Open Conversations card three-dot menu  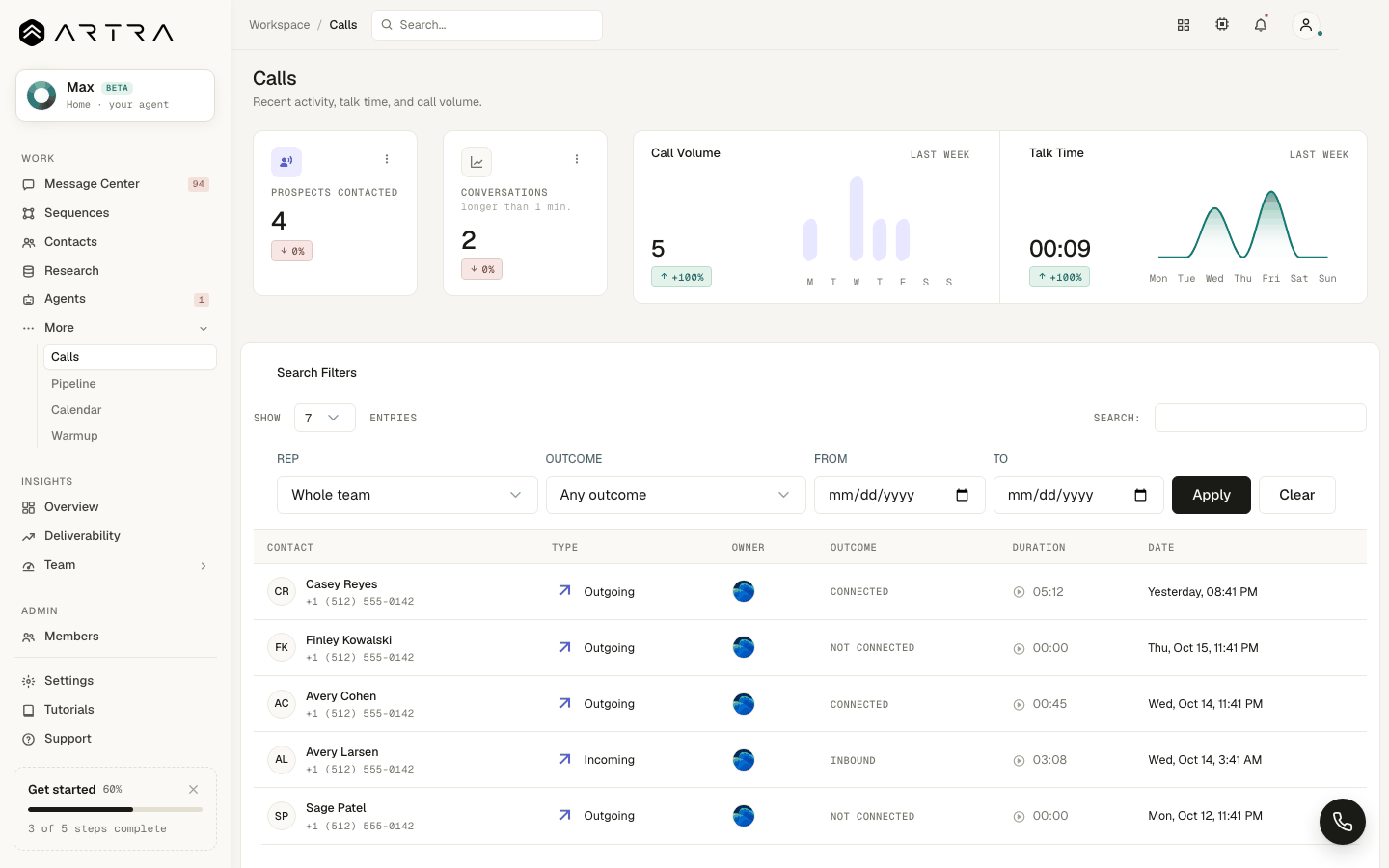(x=577, y=159)
